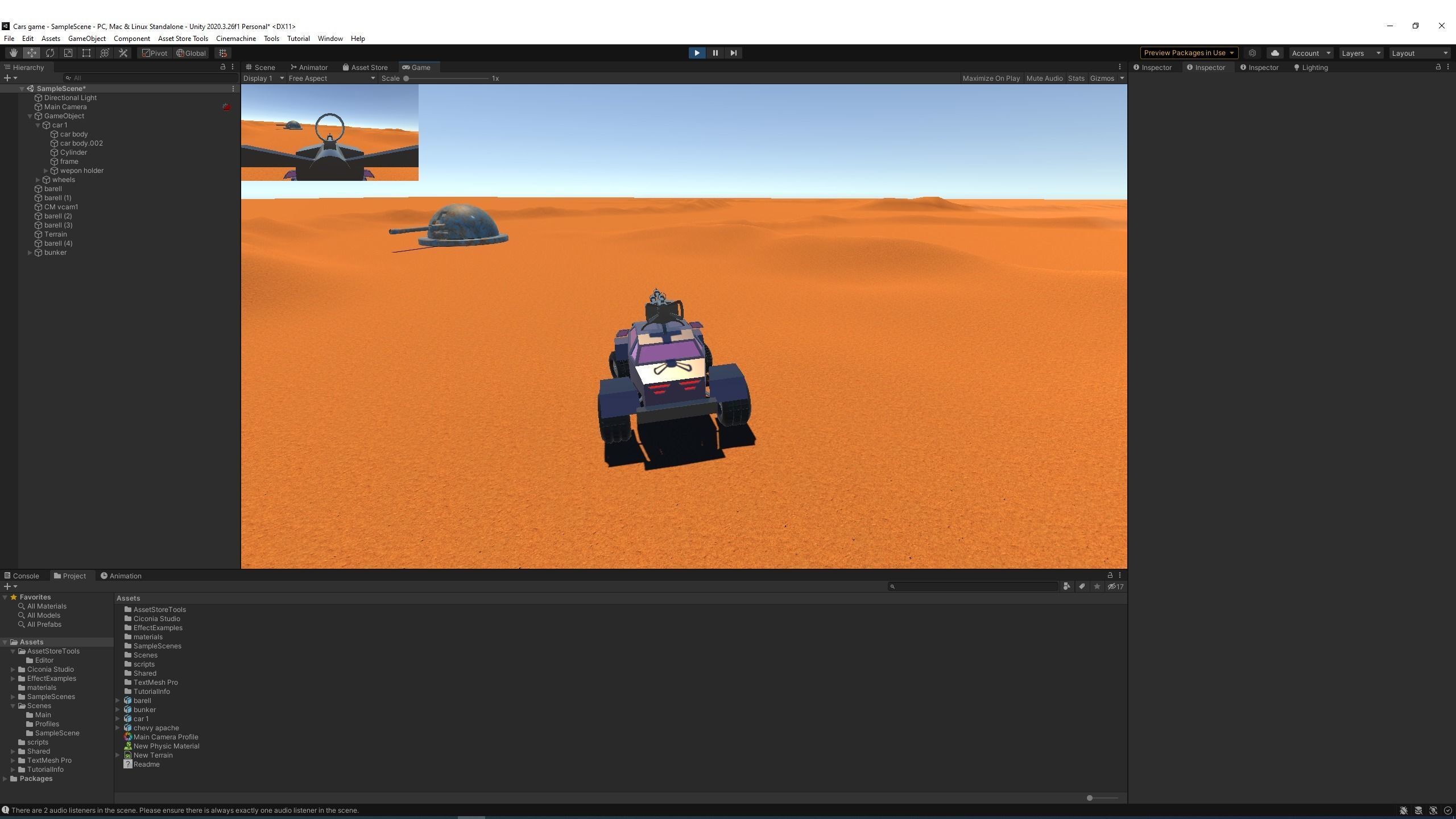The image size is (1456, 819).
Task: Open Project panel options menu
Action: pyautogui.click(x=1120, y=576)
